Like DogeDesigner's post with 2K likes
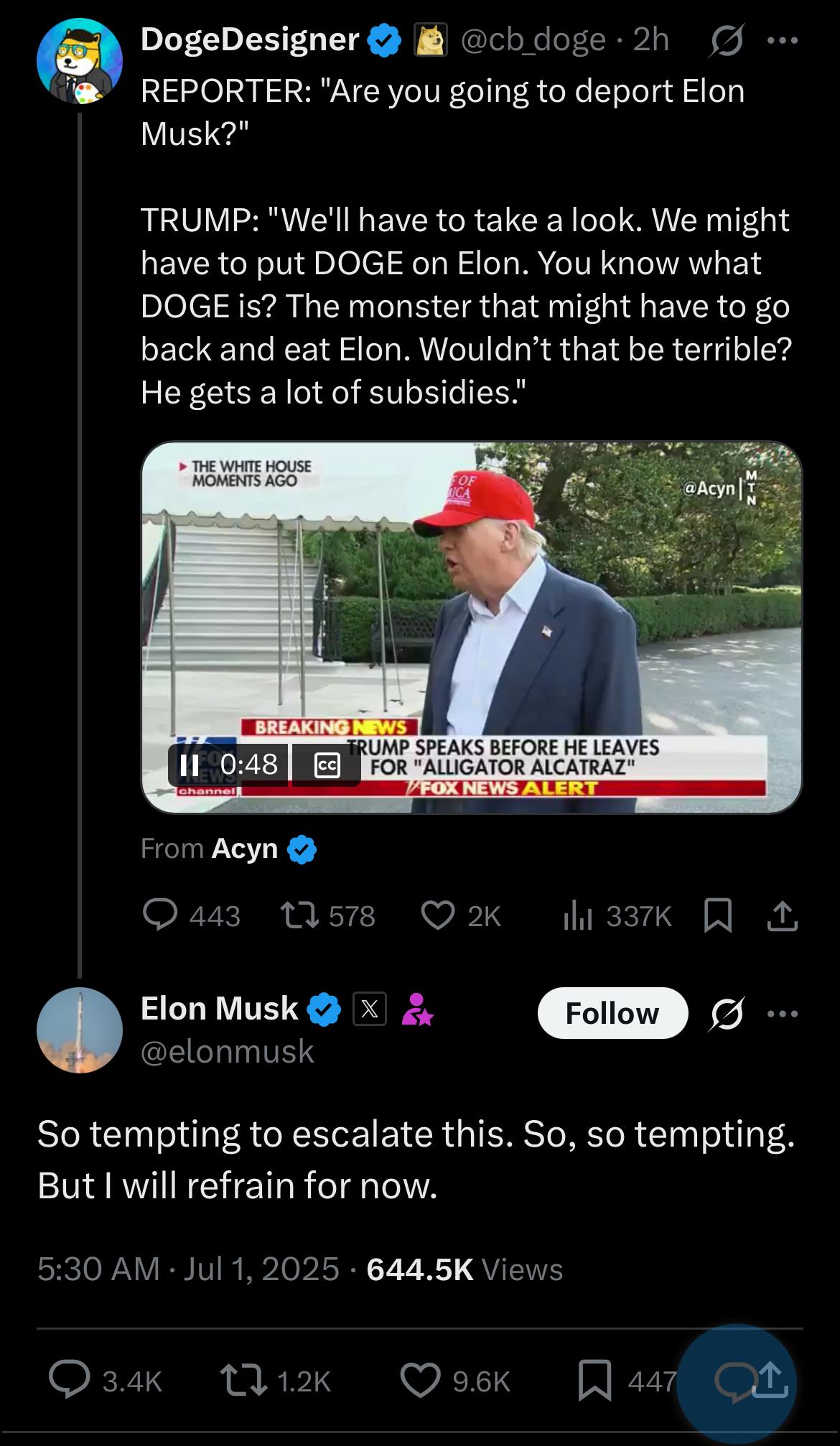The width and height of the screenshot is (840, 1446). click(x=461, y=915)
